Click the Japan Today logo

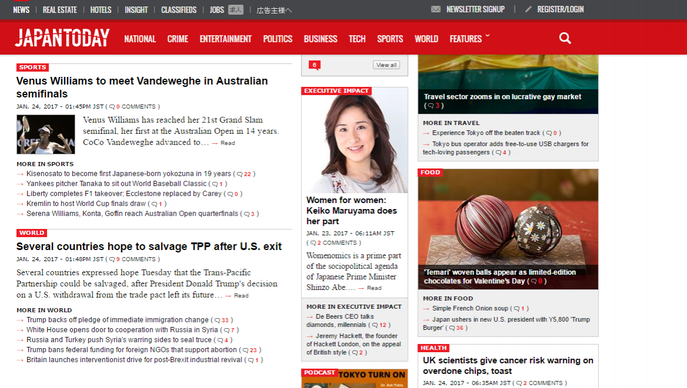62,38
